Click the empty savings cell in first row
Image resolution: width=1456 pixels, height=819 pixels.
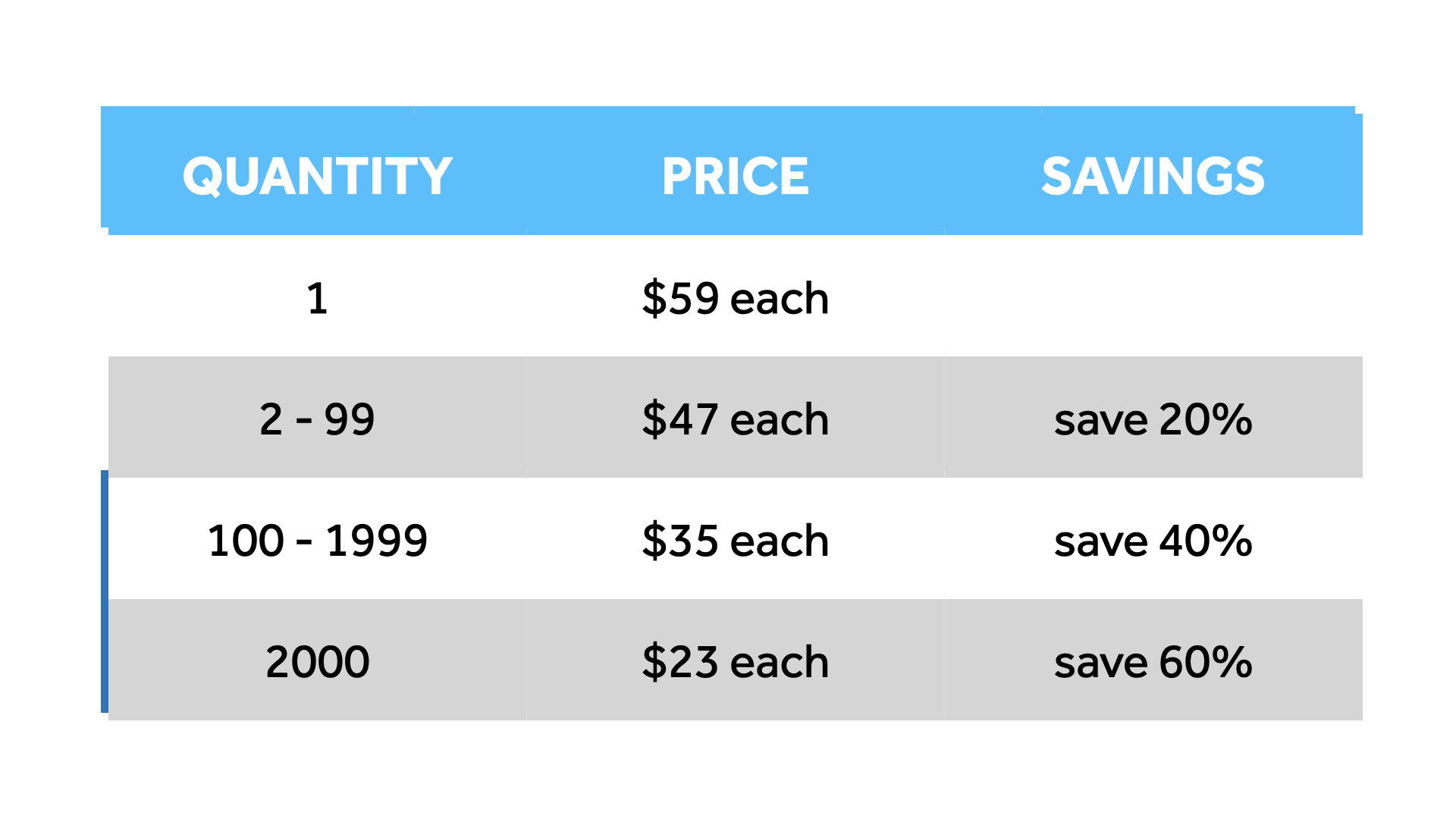1153,297
